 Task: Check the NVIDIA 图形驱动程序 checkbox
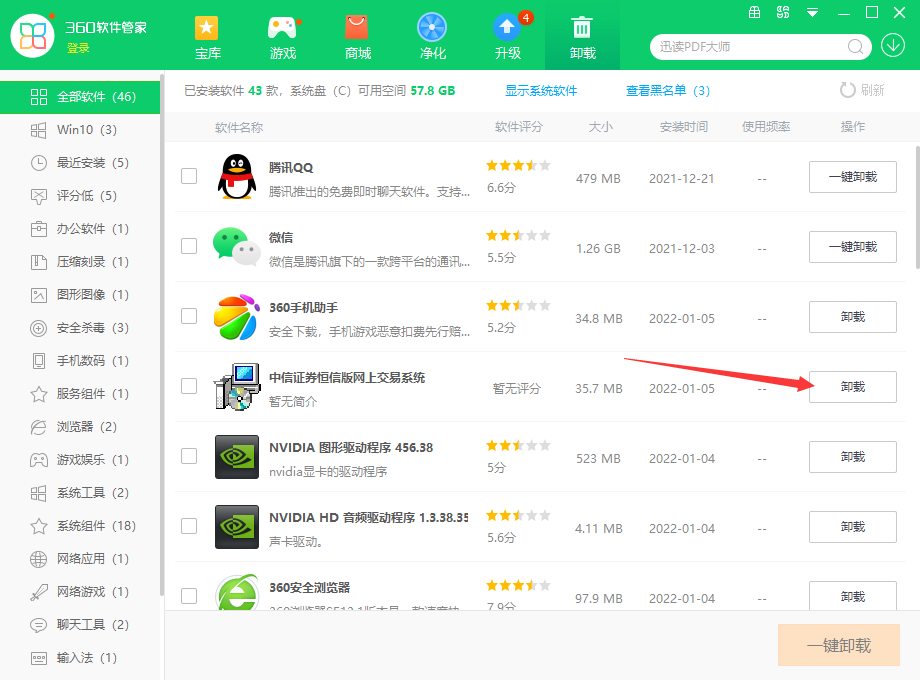[189, 456]
